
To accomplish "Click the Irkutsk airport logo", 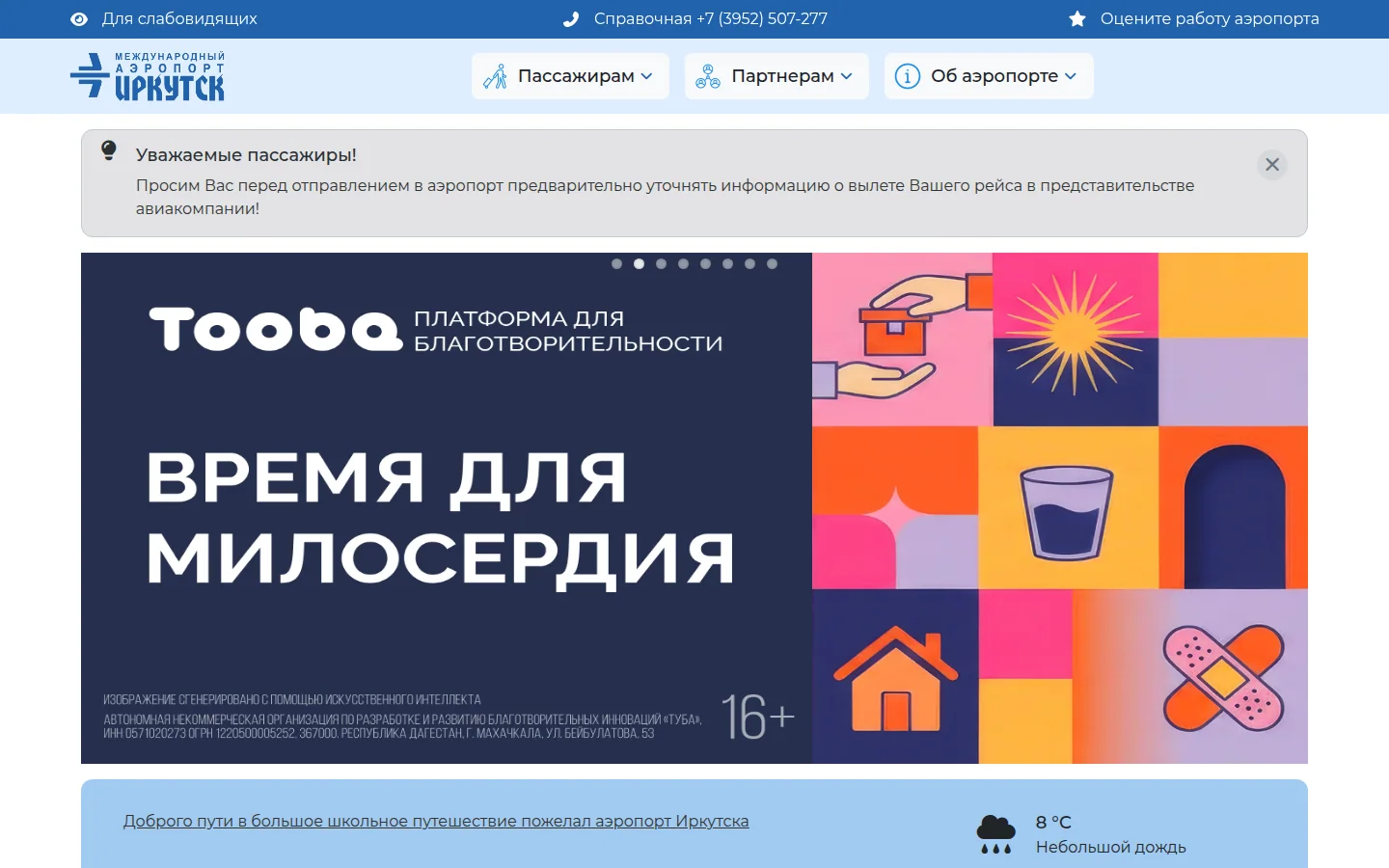I will [148, 76].
